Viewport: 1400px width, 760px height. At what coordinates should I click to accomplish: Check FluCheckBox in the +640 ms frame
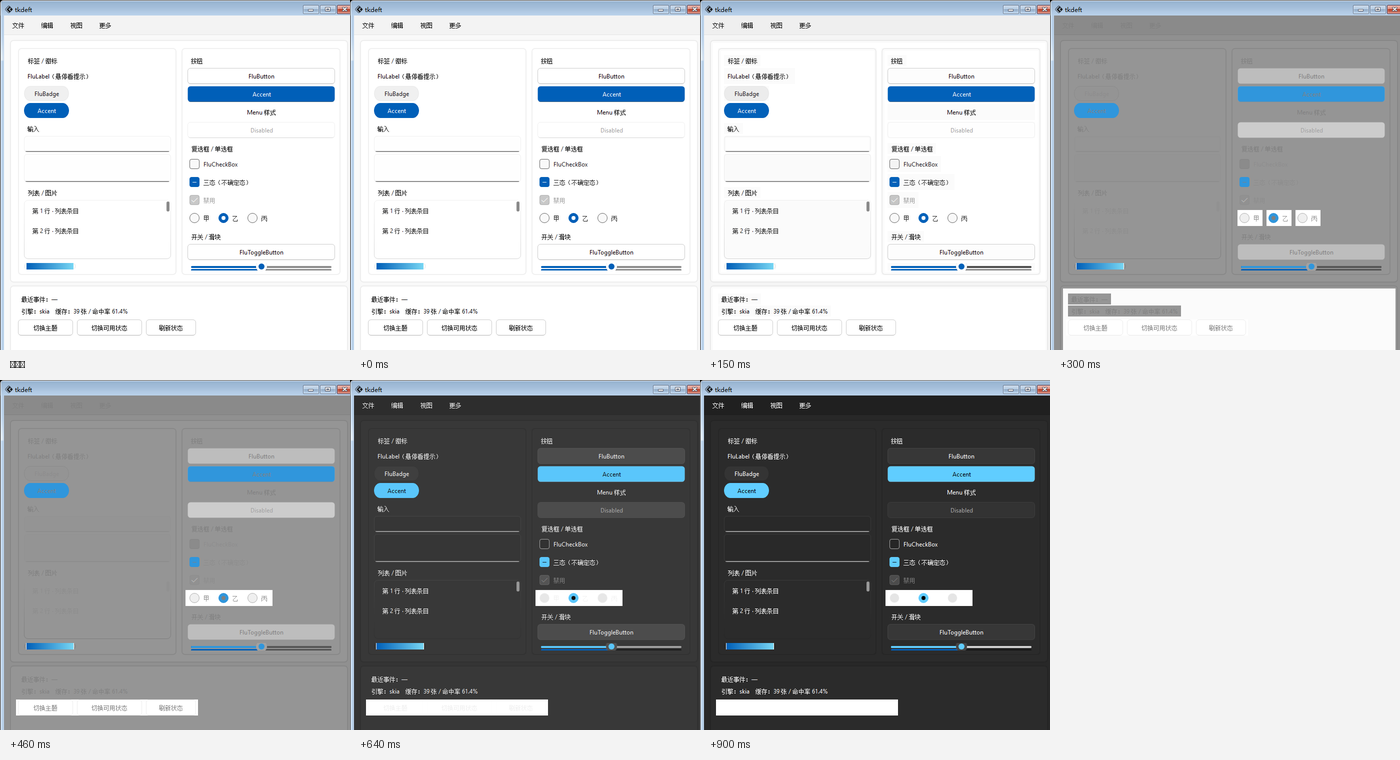click(545, 544)
